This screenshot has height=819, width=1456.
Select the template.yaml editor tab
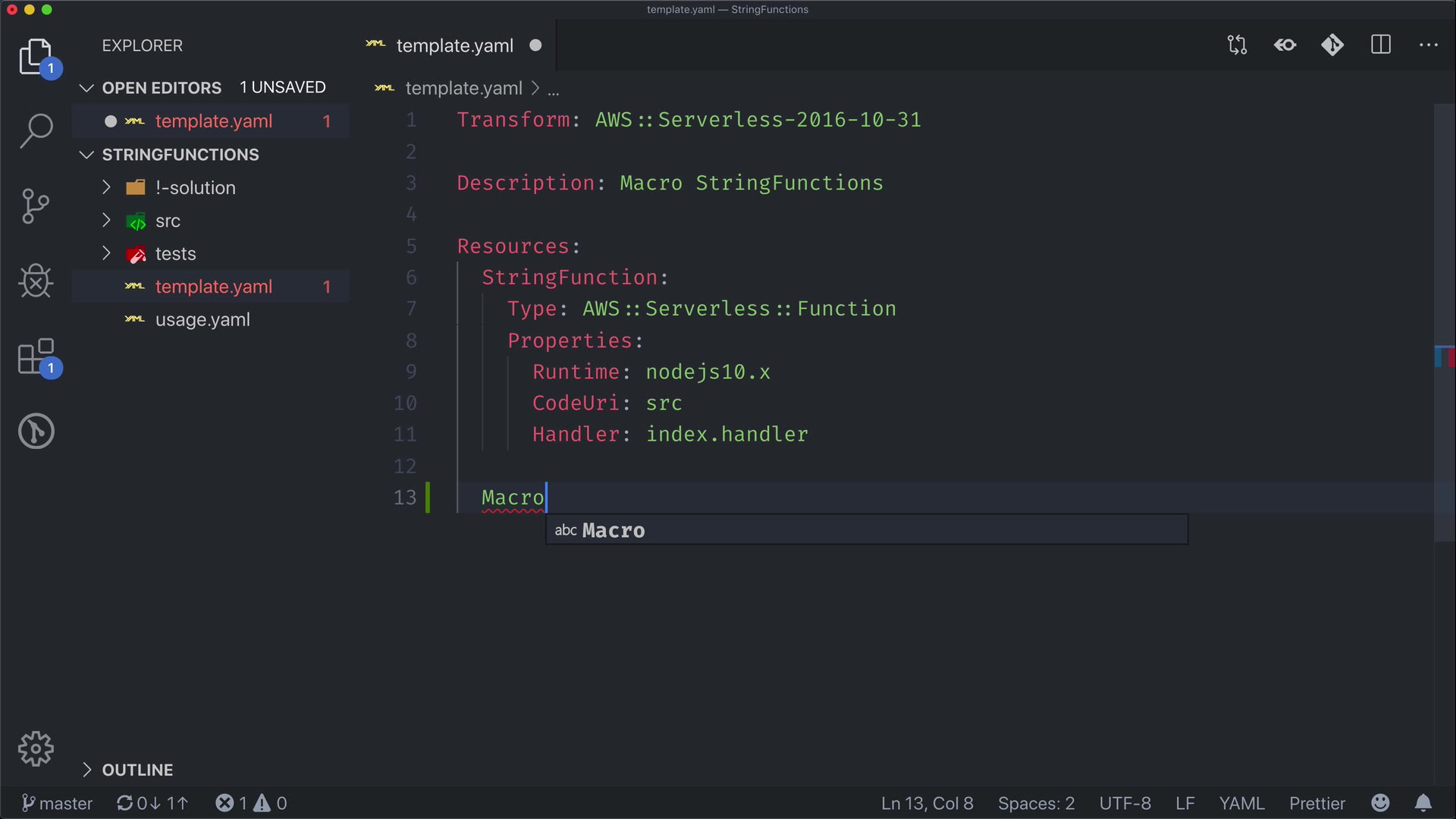[454, 45]
